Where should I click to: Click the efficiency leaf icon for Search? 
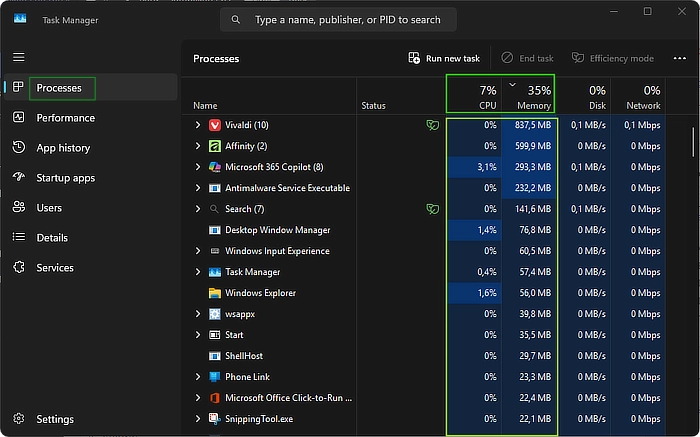coord(433,209)
